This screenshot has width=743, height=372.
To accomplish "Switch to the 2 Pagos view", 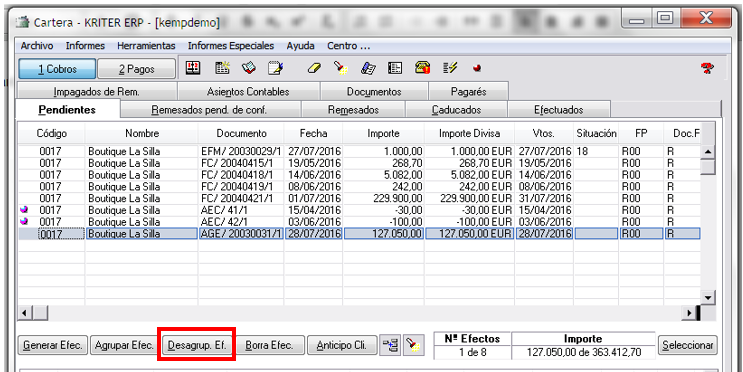I will click(136, 69).
